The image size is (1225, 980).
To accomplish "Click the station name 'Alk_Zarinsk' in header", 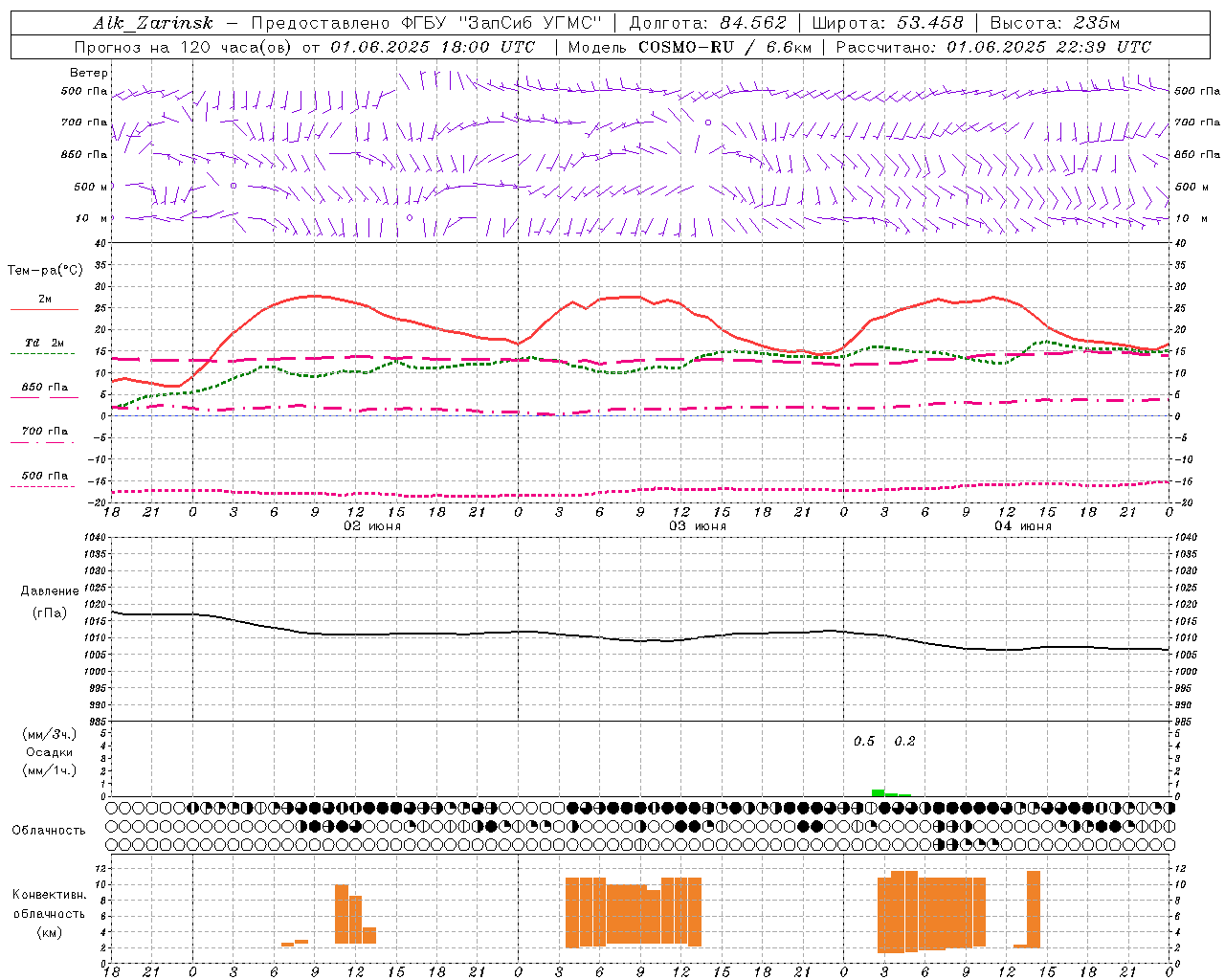I will (153, 23).
